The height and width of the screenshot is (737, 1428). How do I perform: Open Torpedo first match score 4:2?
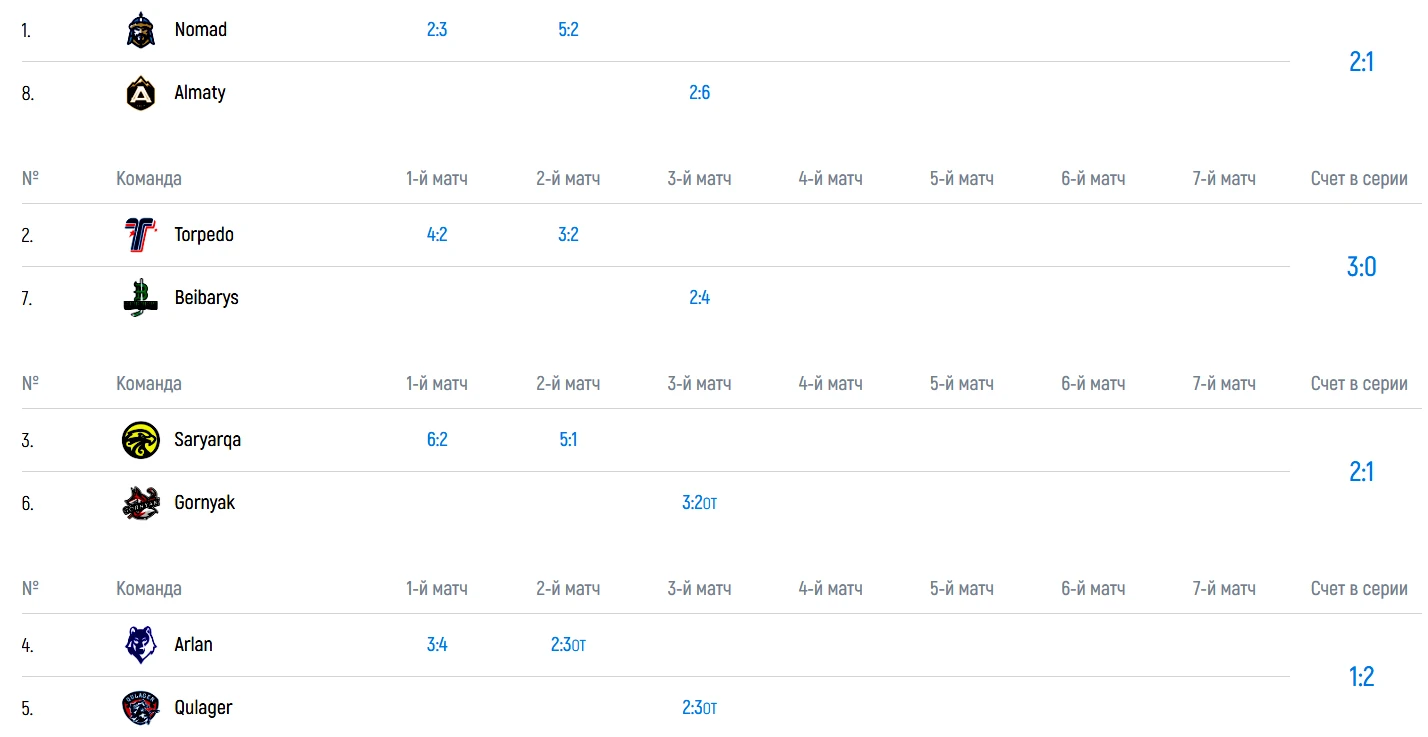(x=437, y=235)
